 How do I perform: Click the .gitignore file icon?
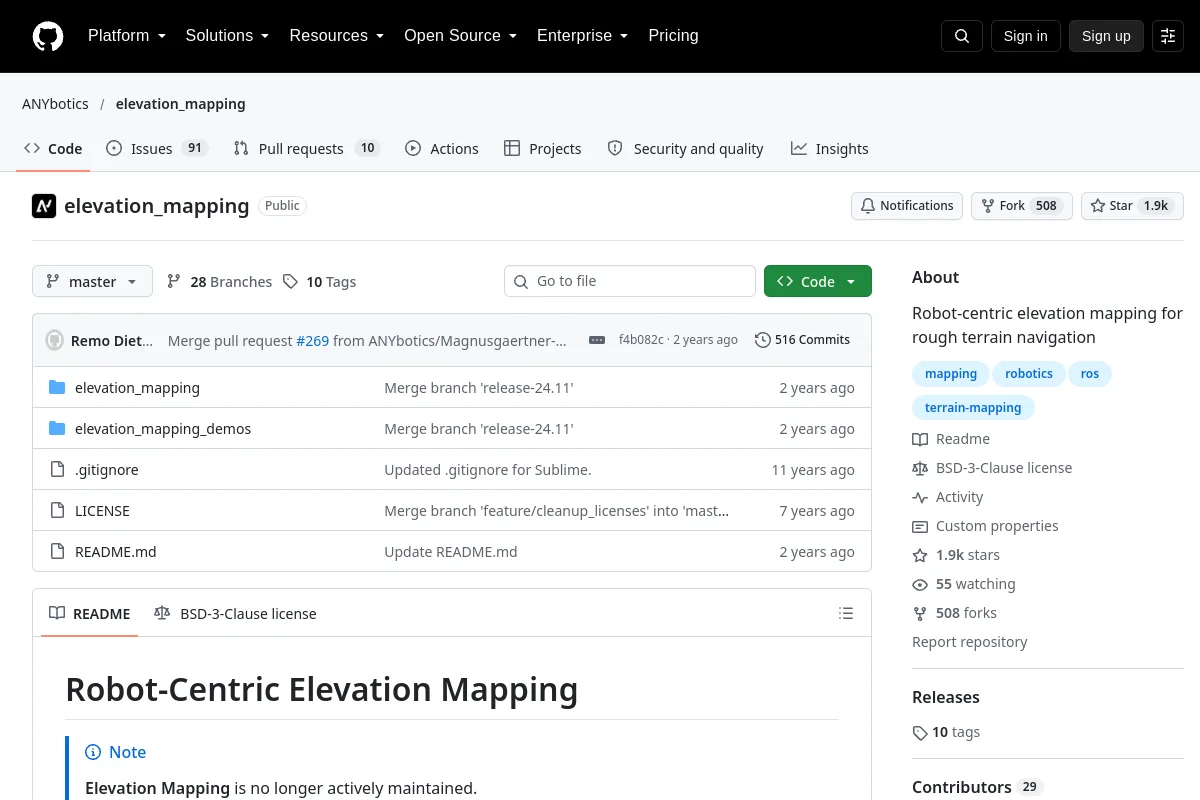tap(57, 469)
